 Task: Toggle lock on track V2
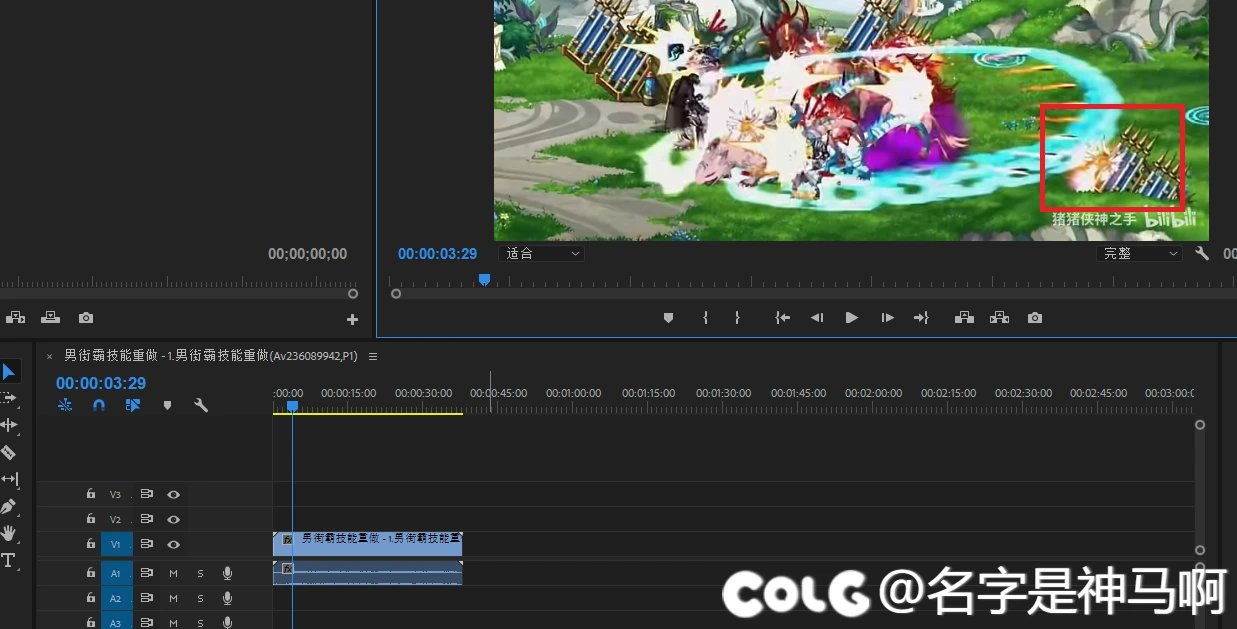(90, 519)
